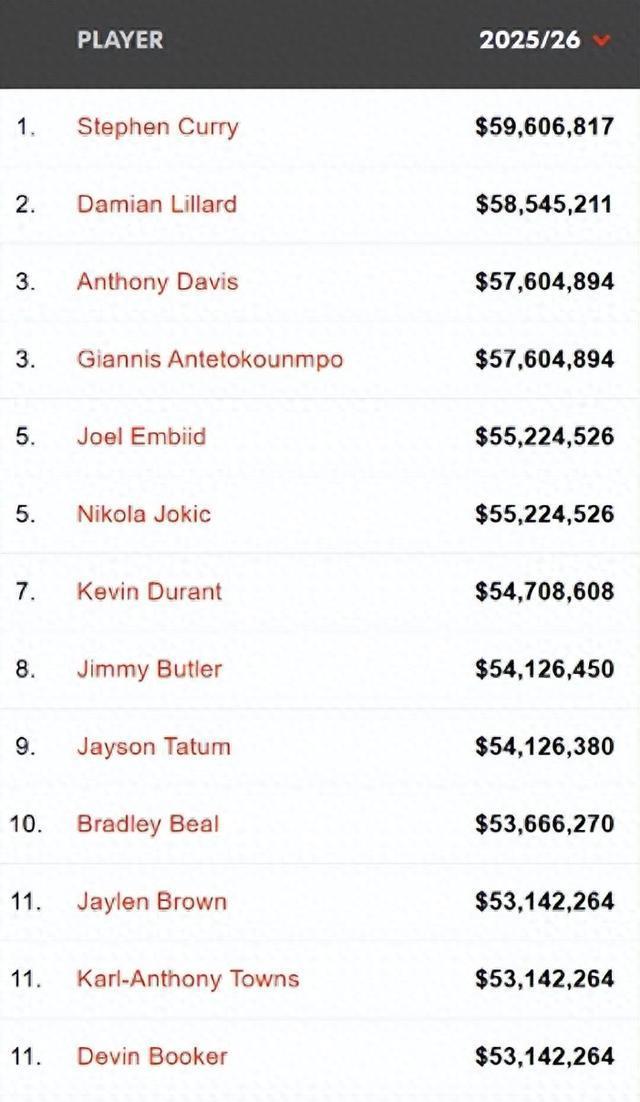Click the PLAYER column header
The width and height of the screenshot is (640, 1102).
click(120, 40)
